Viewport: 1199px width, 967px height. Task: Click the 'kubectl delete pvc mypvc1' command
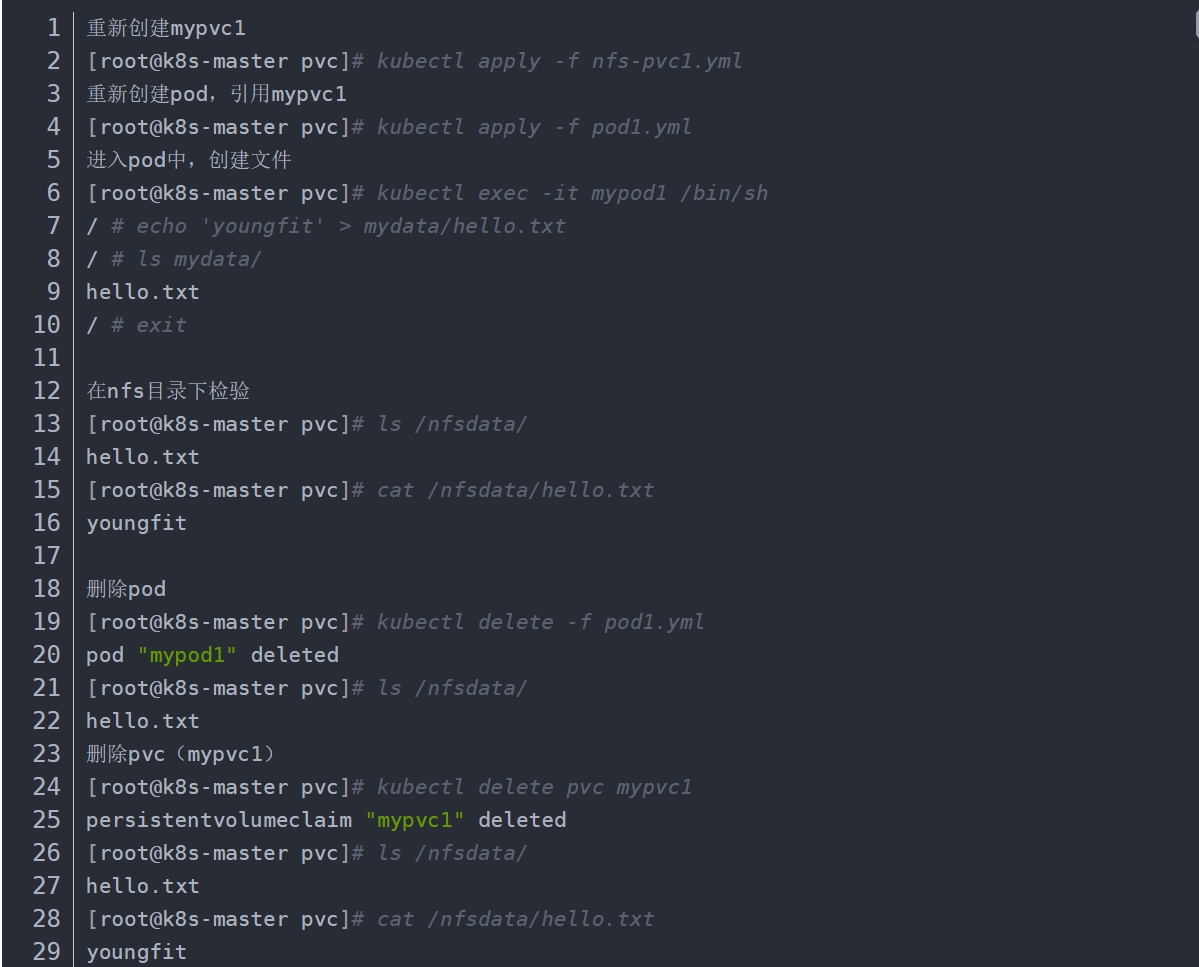point(534,787)
